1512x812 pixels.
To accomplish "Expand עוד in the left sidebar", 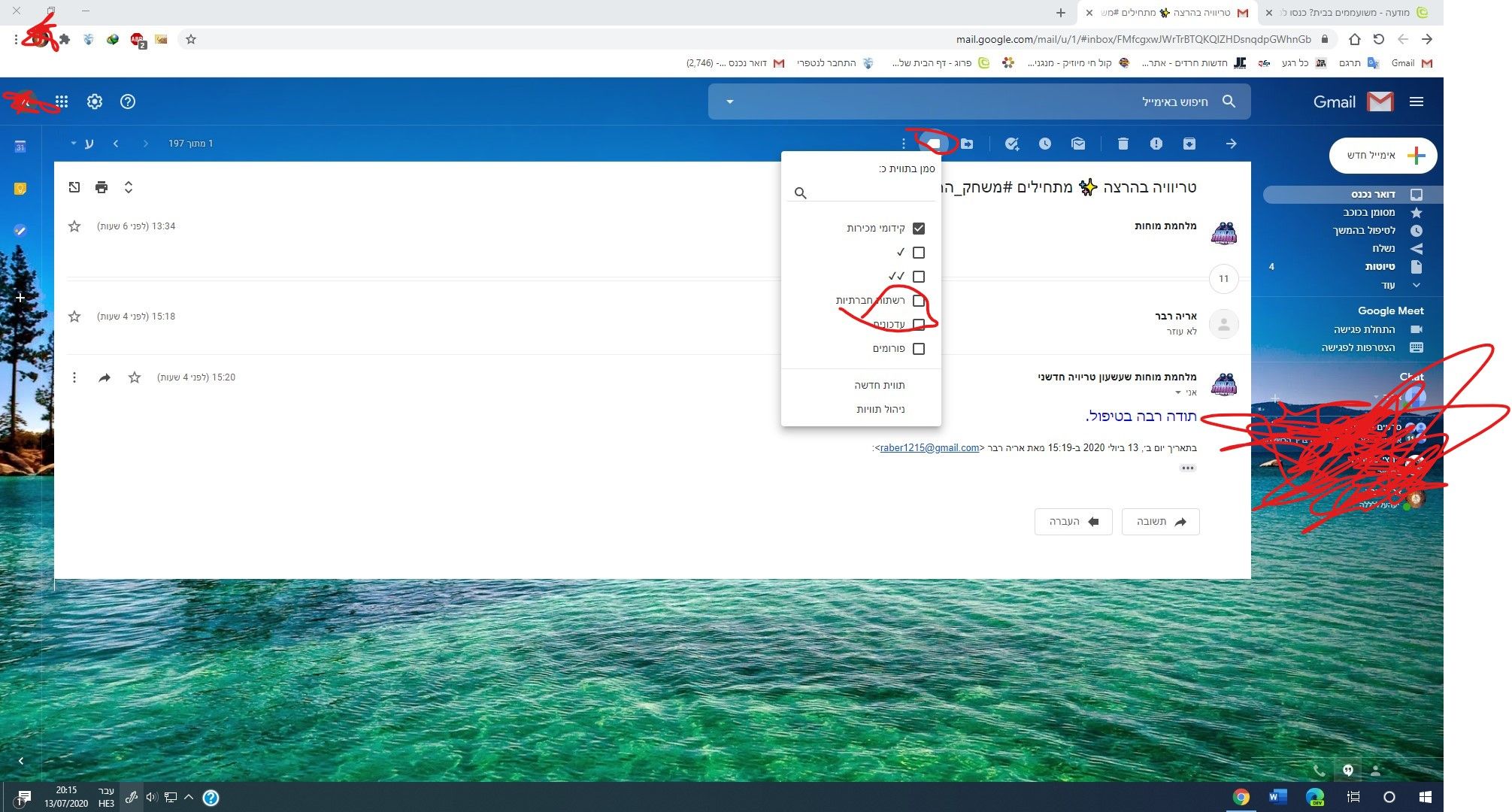I will click(1388, 285).
